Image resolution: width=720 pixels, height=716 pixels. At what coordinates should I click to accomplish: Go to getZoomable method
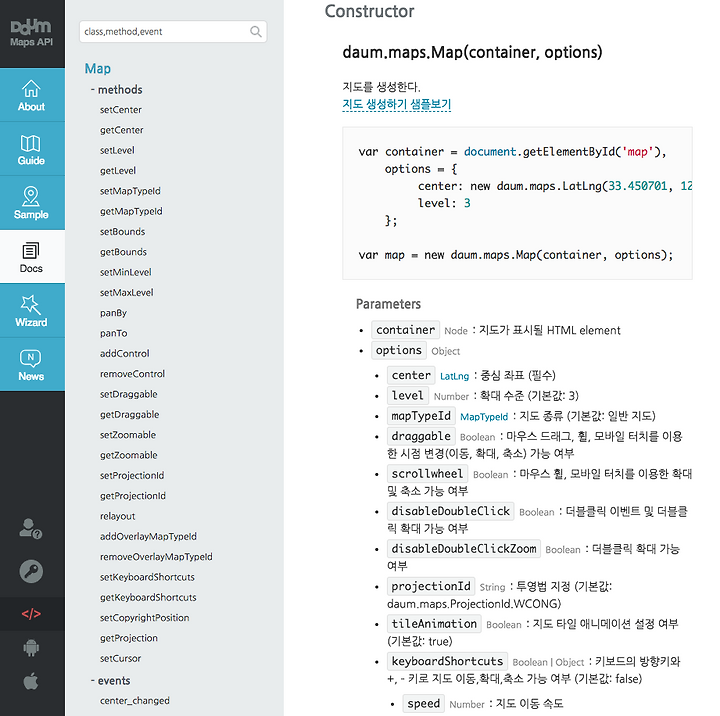click(129, 455)
